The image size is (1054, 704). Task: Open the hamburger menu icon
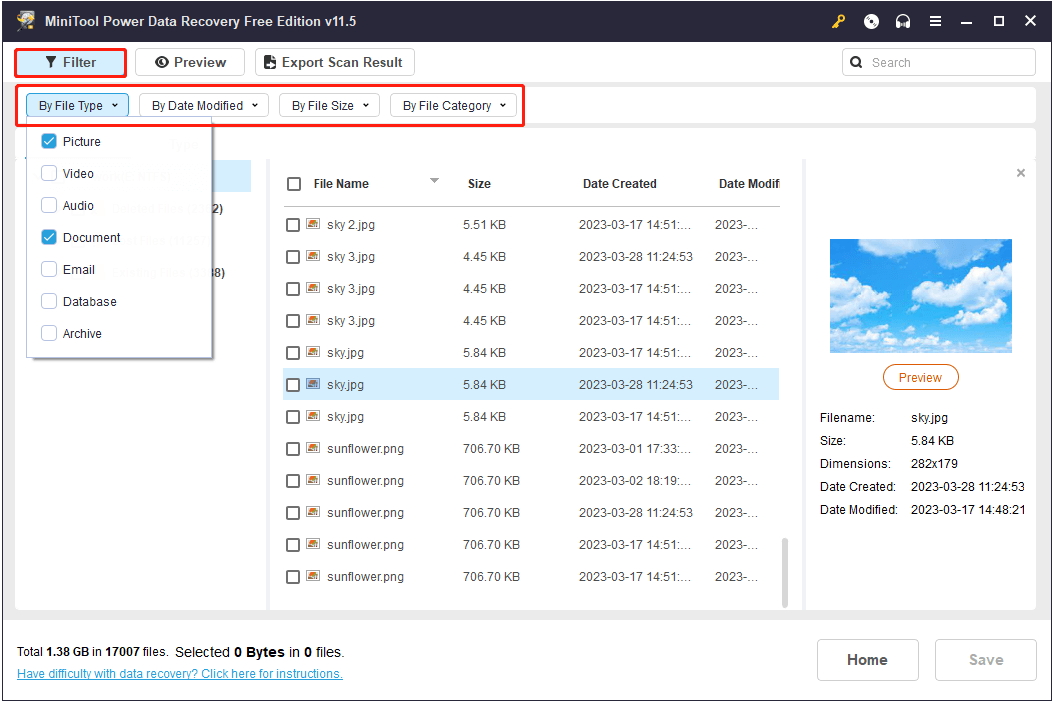tap(935, 22)
